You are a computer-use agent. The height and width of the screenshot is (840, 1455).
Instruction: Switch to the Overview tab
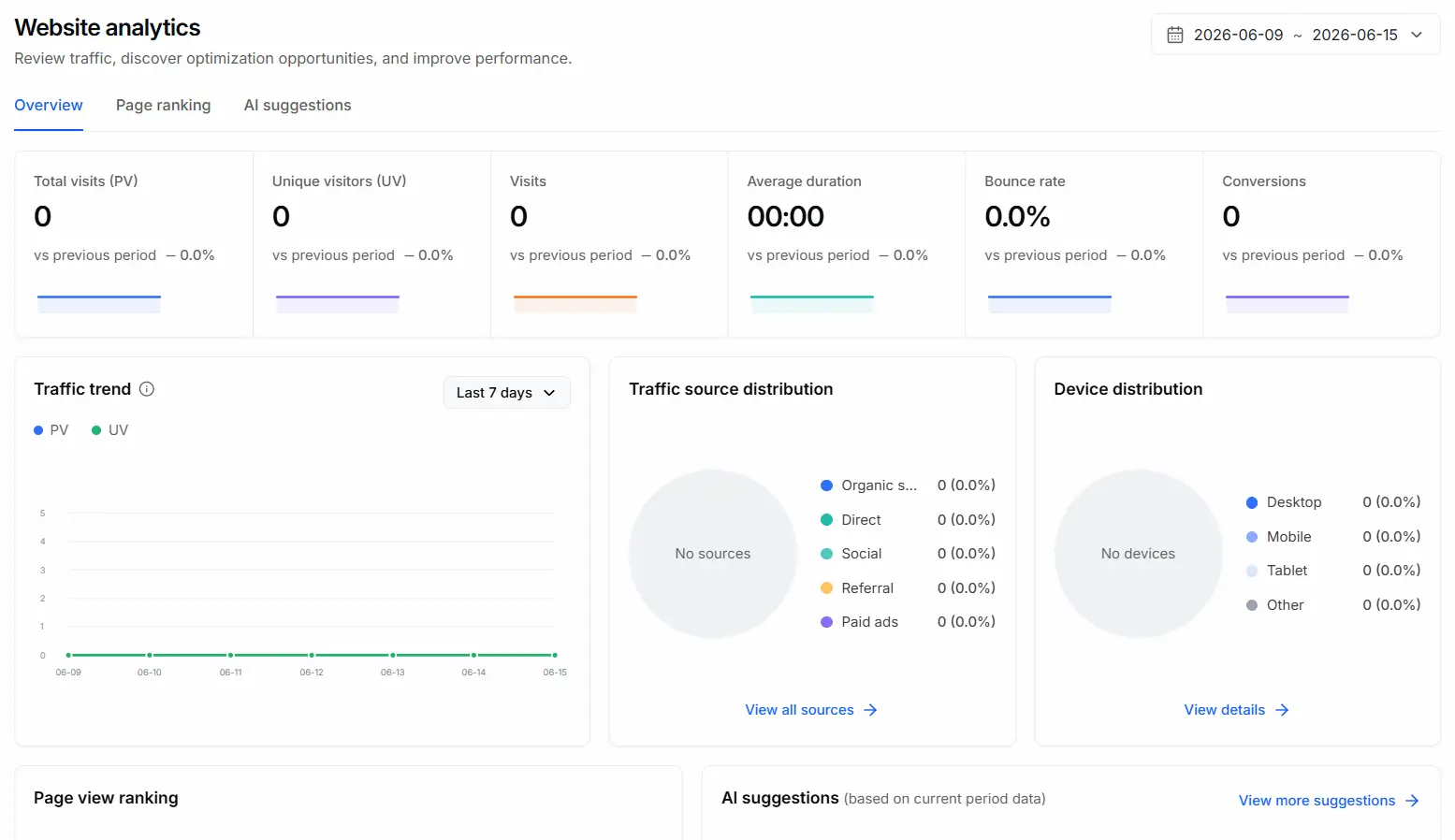tap(49, 105)
